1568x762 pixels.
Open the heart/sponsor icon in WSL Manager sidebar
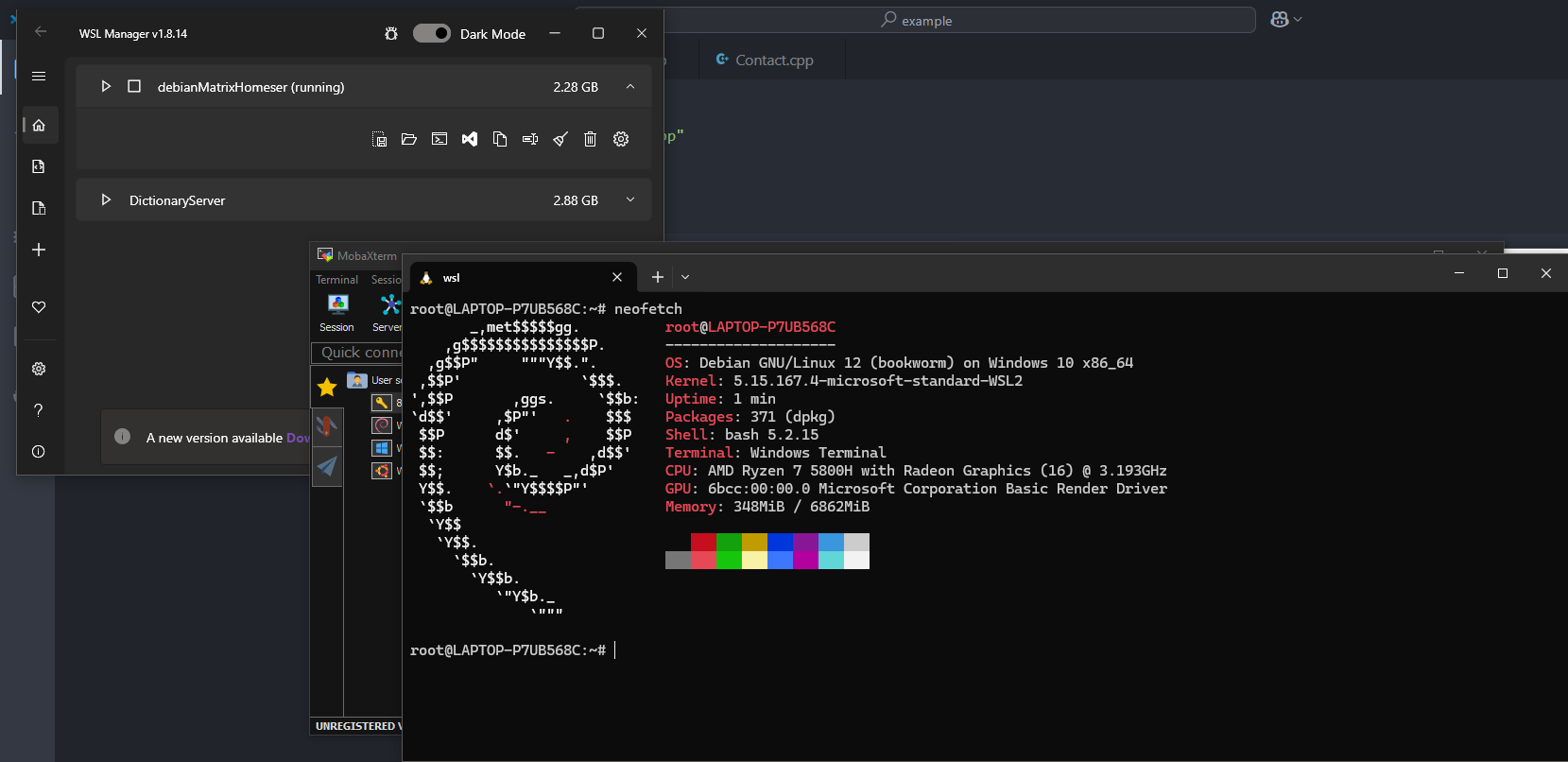pos(39,306)
